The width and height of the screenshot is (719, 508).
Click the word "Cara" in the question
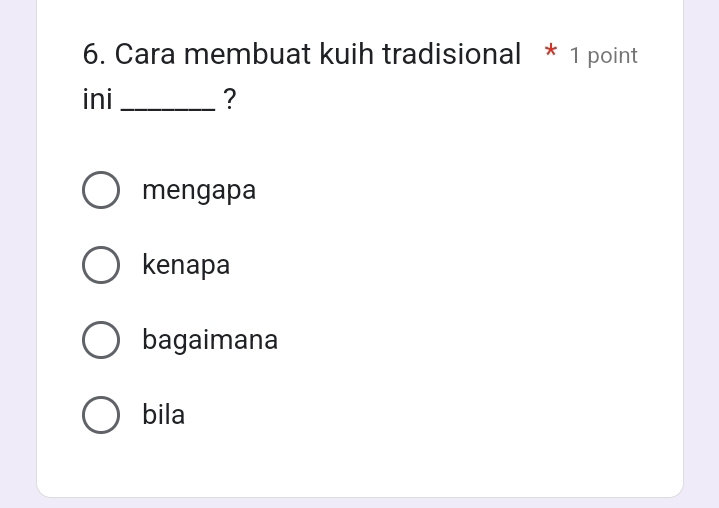146,54
